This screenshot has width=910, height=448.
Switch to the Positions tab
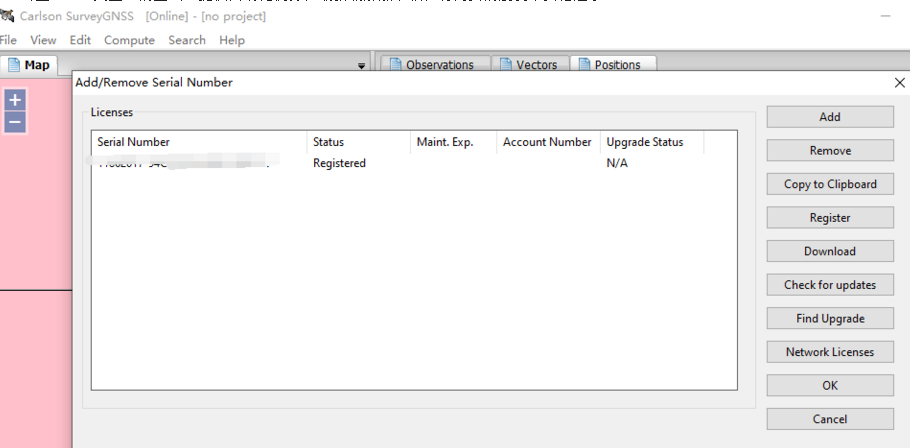pos(613,64)
